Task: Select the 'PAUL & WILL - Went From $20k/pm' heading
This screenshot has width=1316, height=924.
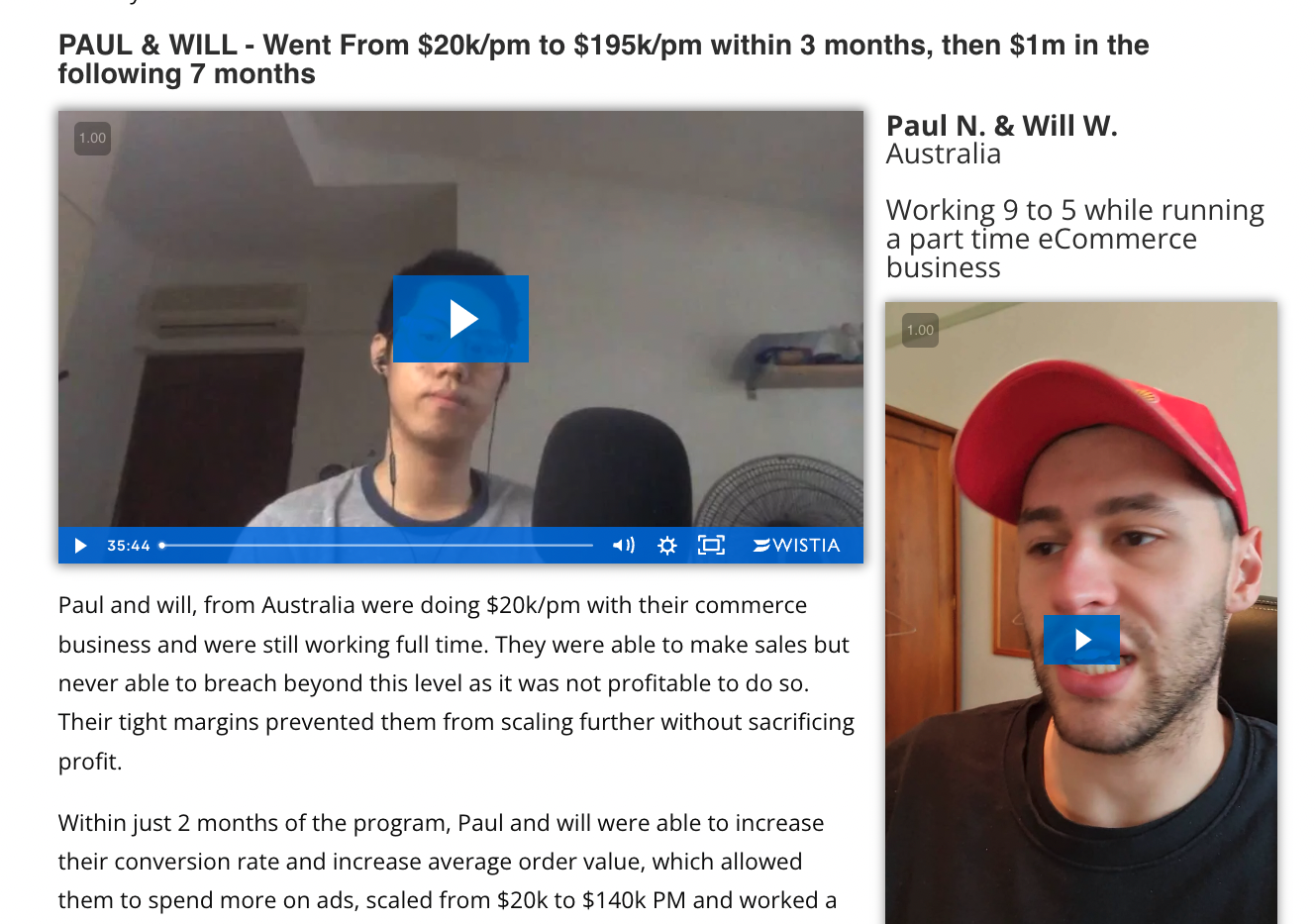Action: pyautogui.click(x=603, y=59)
